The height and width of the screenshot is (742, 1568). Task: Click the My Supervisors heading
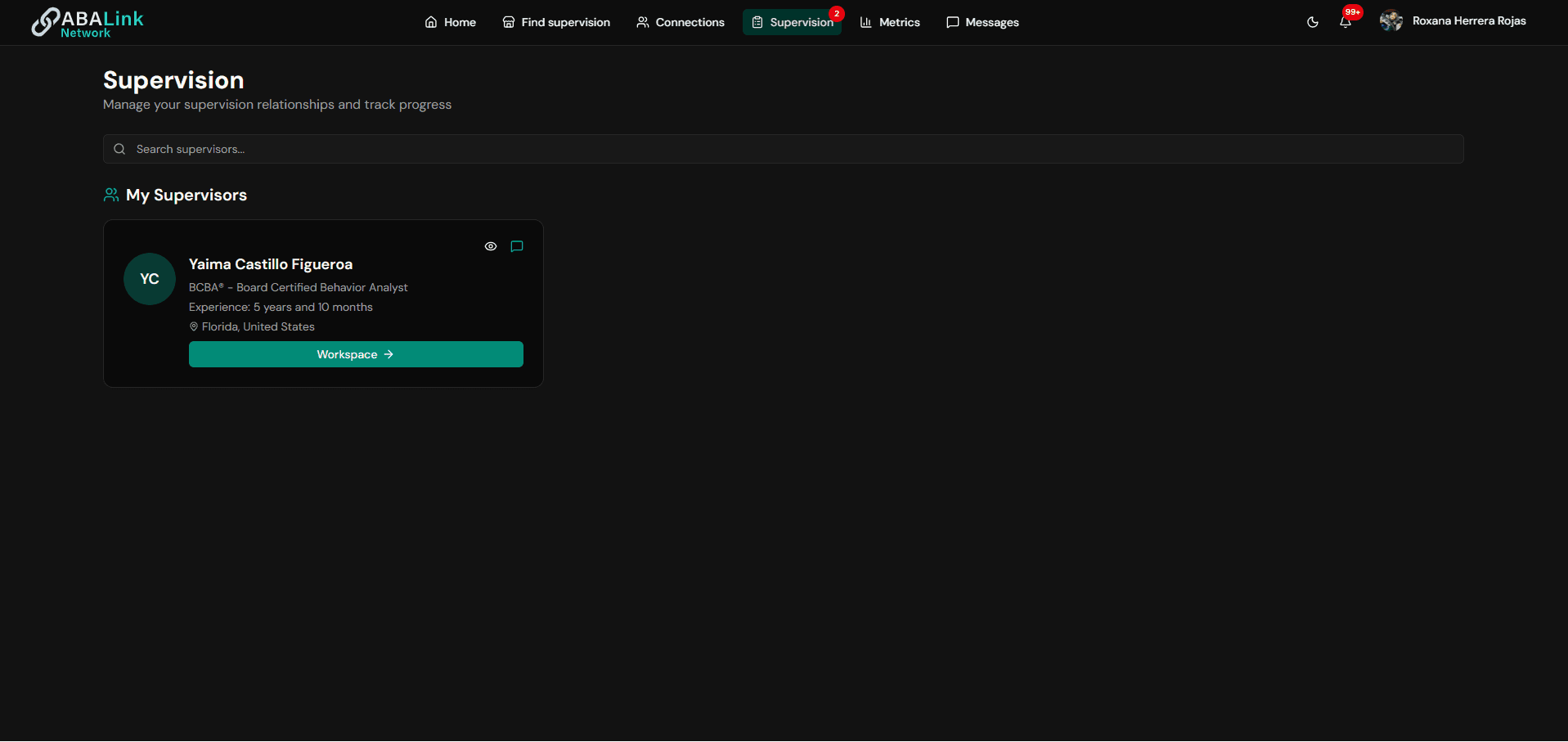coord(186,195)
